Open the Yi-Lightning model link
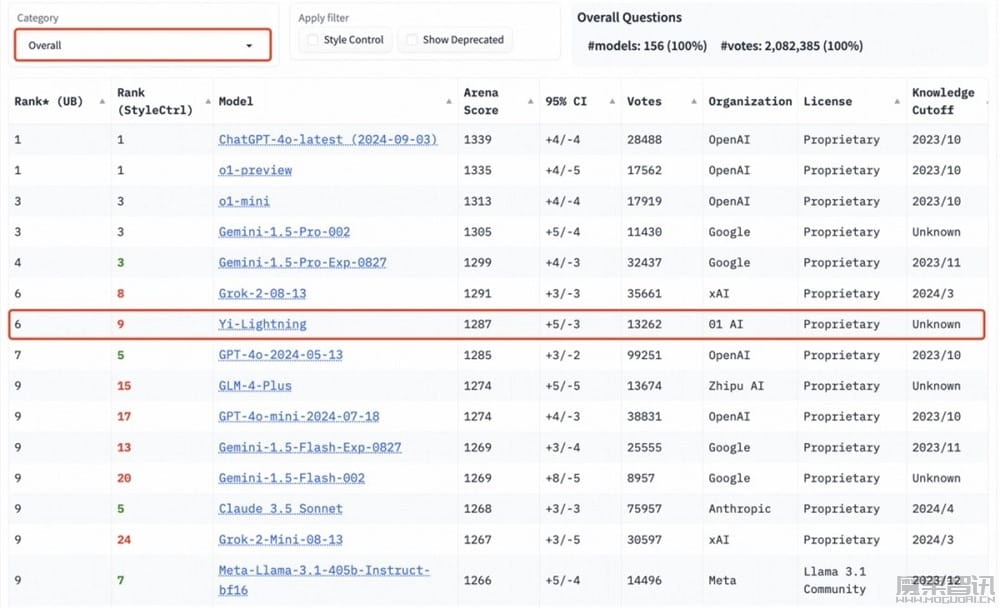Viewport: 1000px width, 608px height. click(x=262, y=324)
